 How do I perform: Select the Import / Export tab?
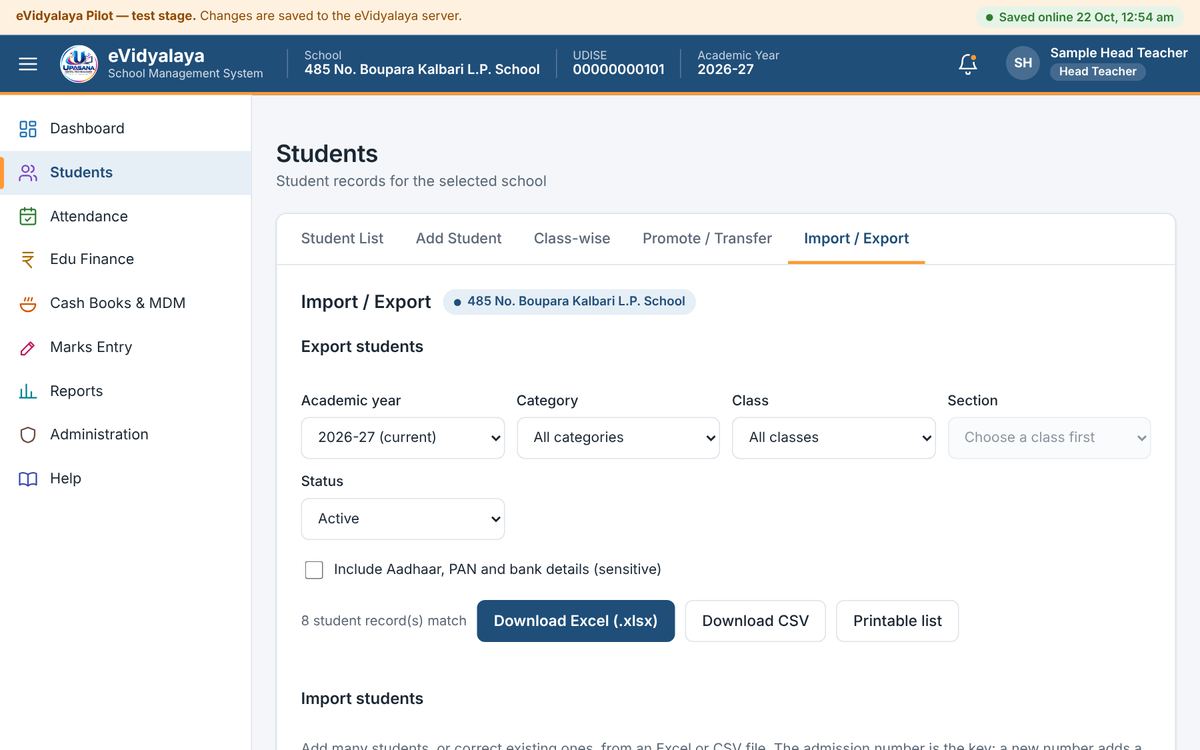pyautogui.click(x=856, y=238)
